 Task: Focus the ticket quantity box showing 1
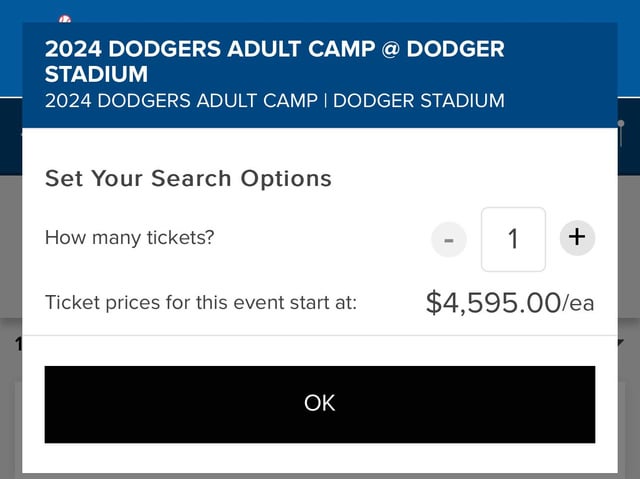[x=513, y=239]
